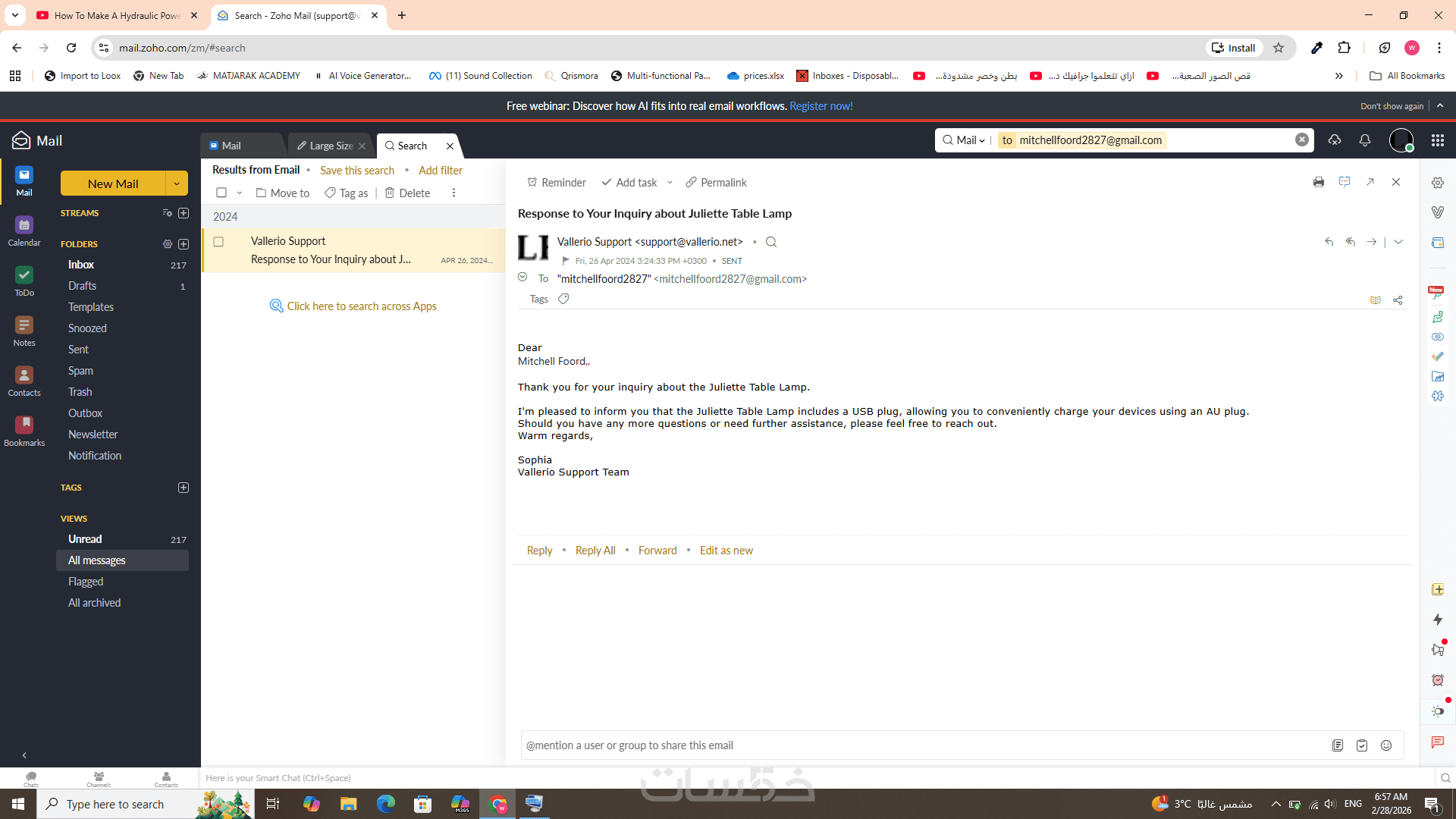Viewport: 1456px width, 819px height.
Task: Open the Zoho apps grid icon
Action: coord(1437,140)
